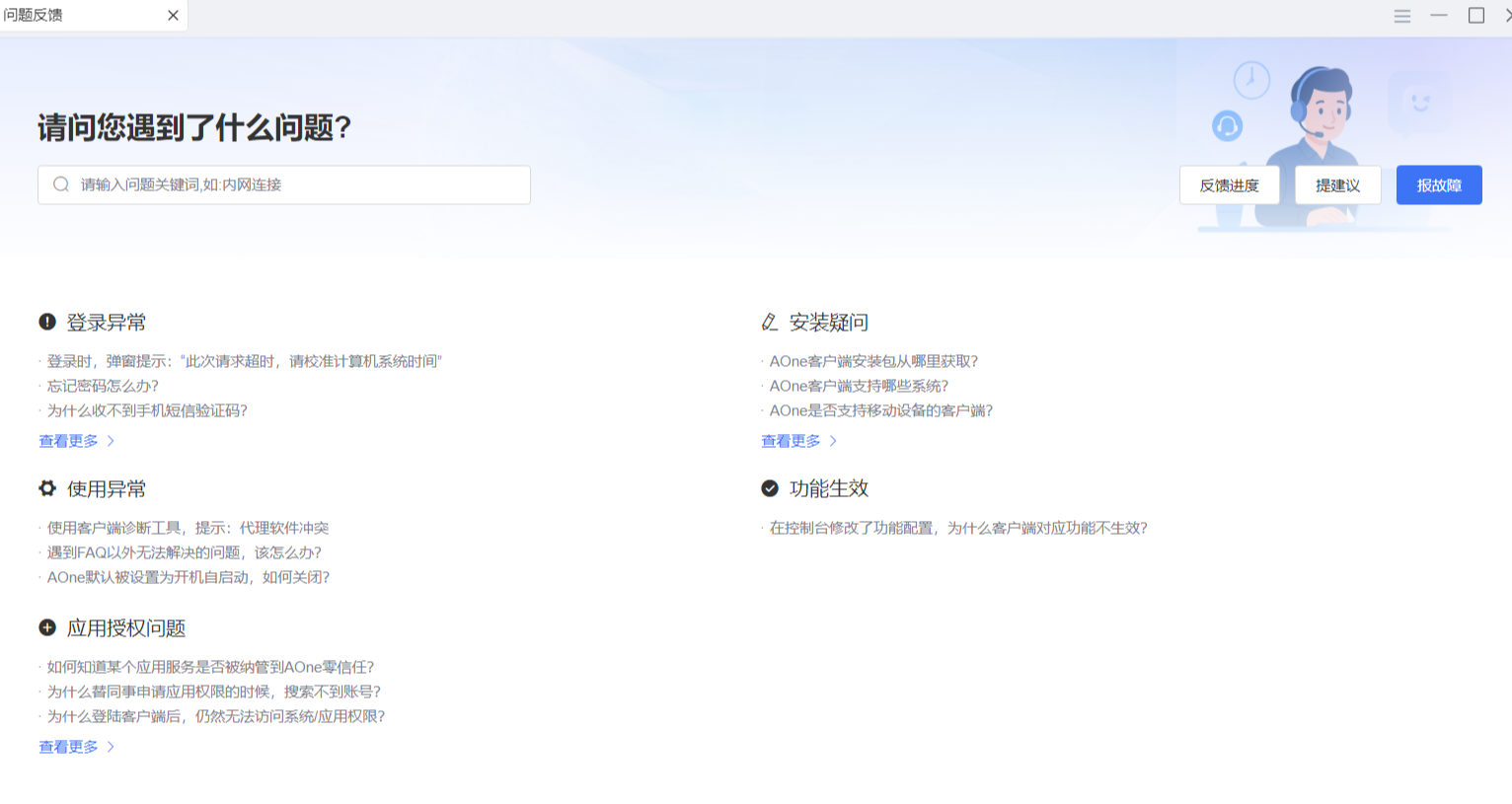Open FAQ AOne默认被设置为开机自启动
This screenshot has width=1512, height=804.
[x=189, y=577]
